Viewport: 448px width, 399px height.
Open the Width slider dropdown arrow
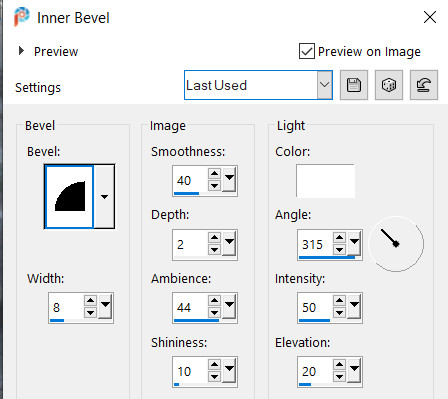tap(106, 306)
